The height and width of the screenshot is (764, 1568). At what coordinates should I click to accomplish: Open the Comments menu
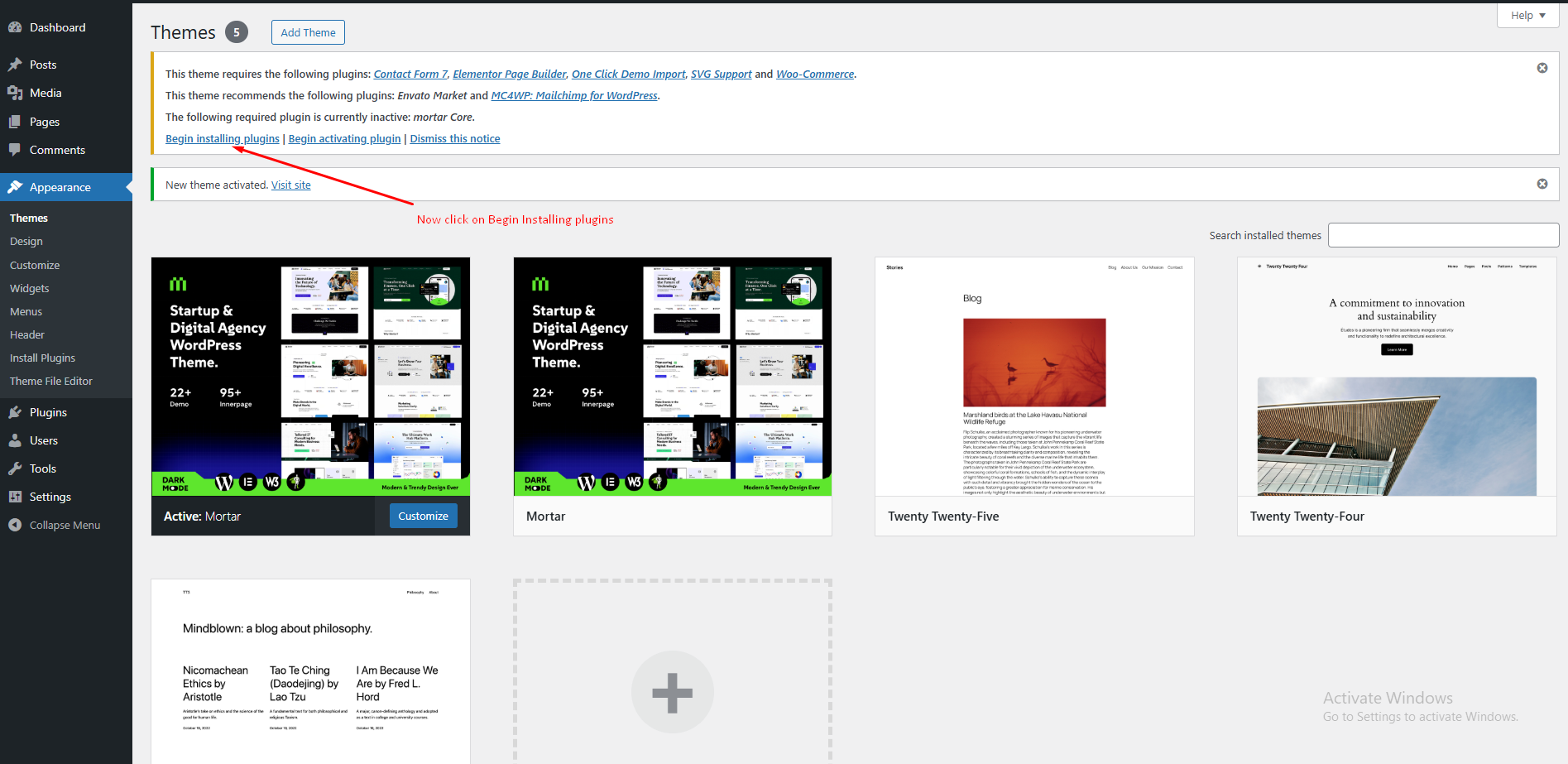57,150
